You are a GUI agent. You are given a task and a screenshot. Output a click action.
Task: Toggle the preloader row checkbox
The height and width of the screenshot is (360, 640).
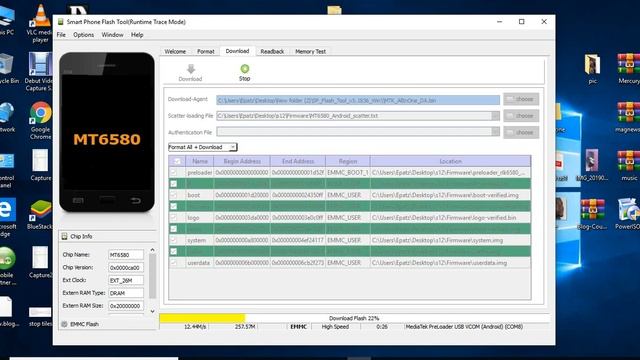174,173
